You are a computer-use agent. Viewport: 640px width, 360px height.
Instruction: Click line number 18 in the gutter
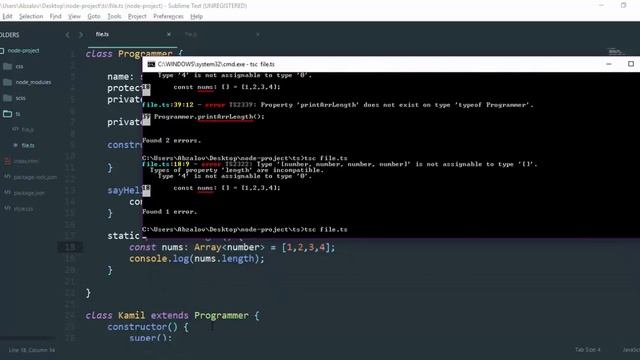pyautogui.click(x=70, y=247)
